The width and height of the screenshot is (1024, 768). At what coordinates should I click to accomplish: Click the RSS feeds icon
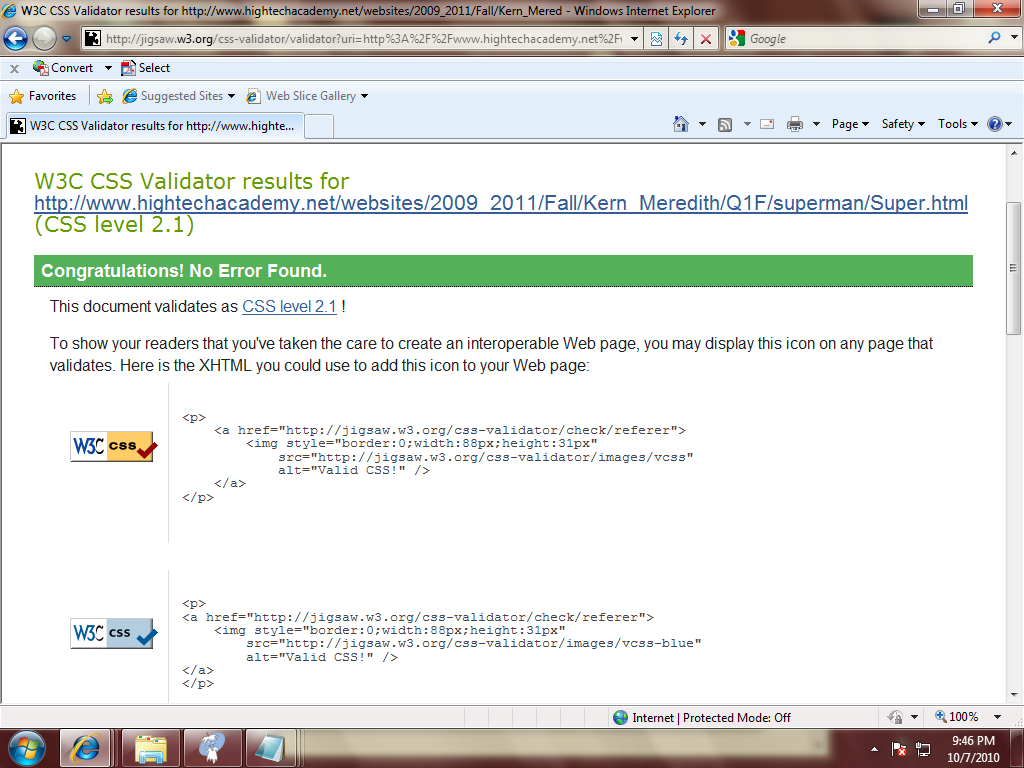(725, 124)
